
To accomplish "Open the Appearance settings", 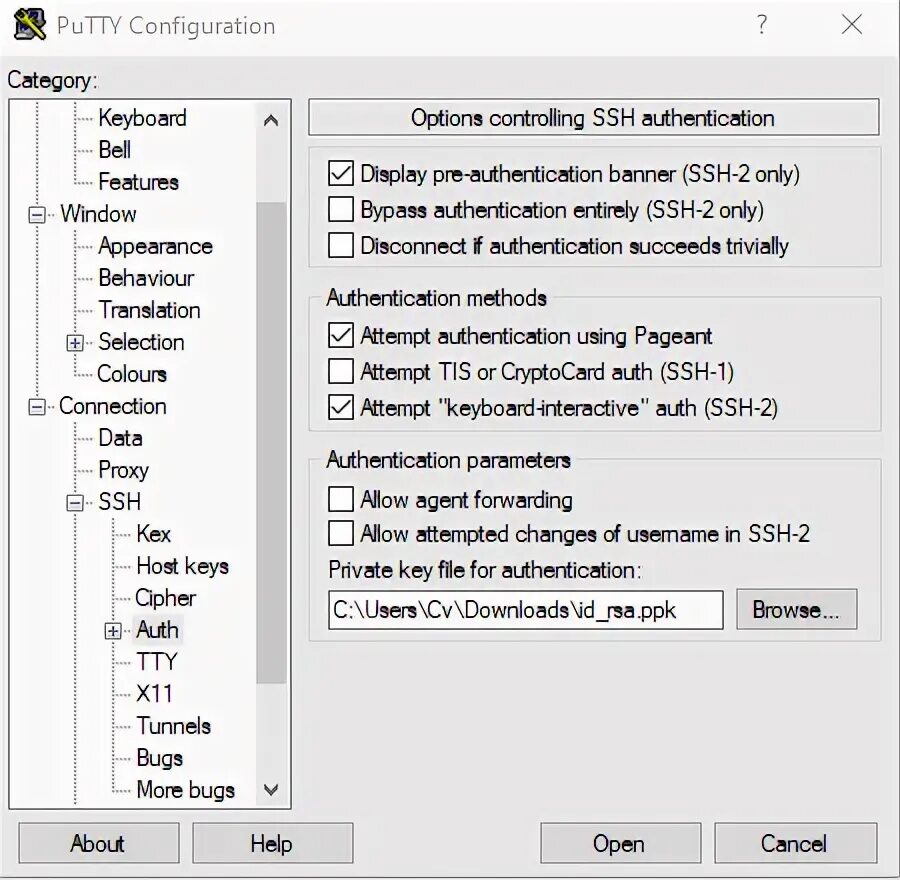I will click(156, 246).
